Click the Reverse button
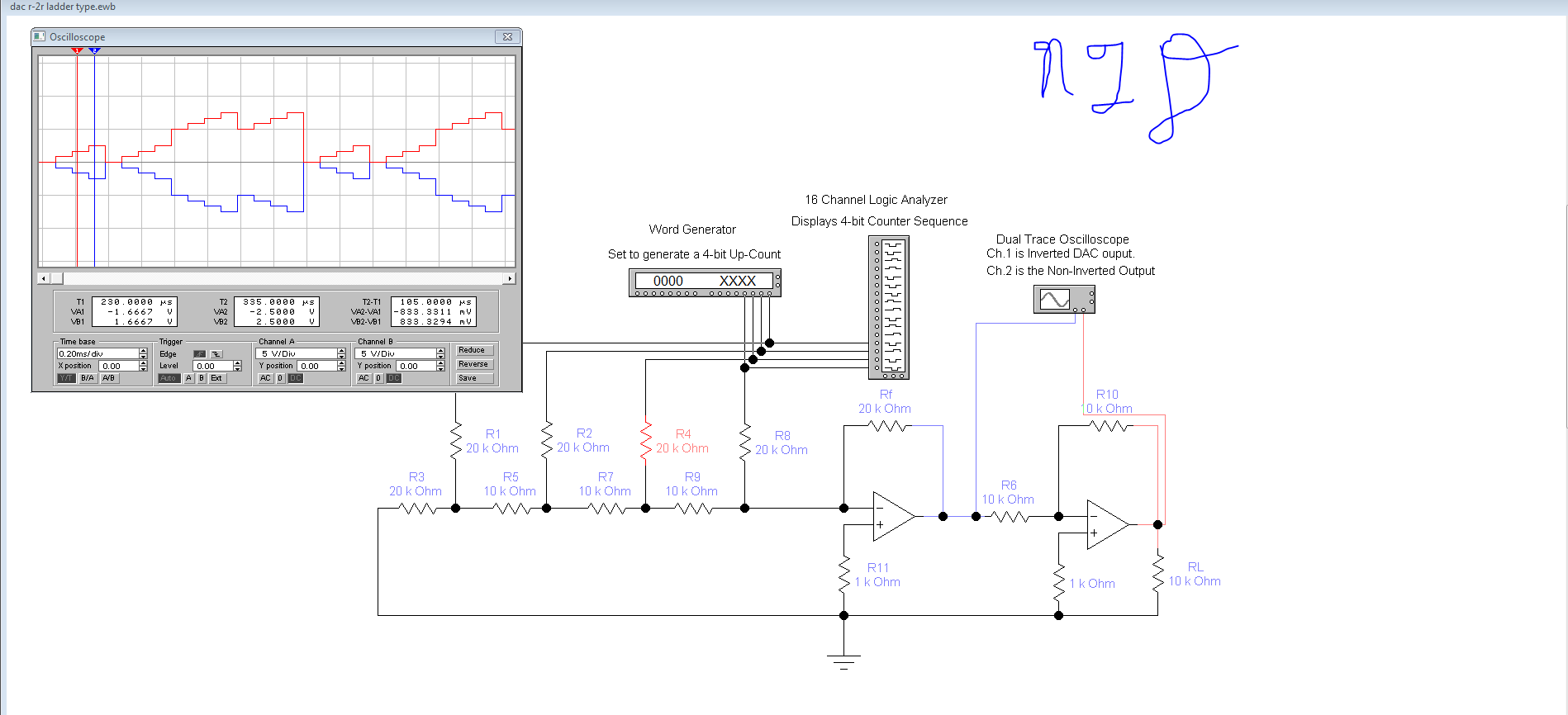The width and height of the screenshot is (1568, 715). coord(474,364)
